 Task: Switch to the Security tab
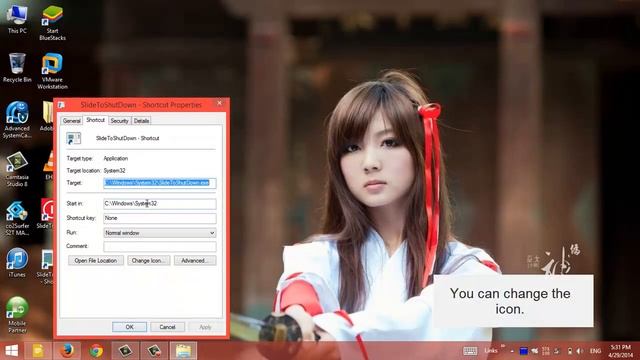point(119,121)
